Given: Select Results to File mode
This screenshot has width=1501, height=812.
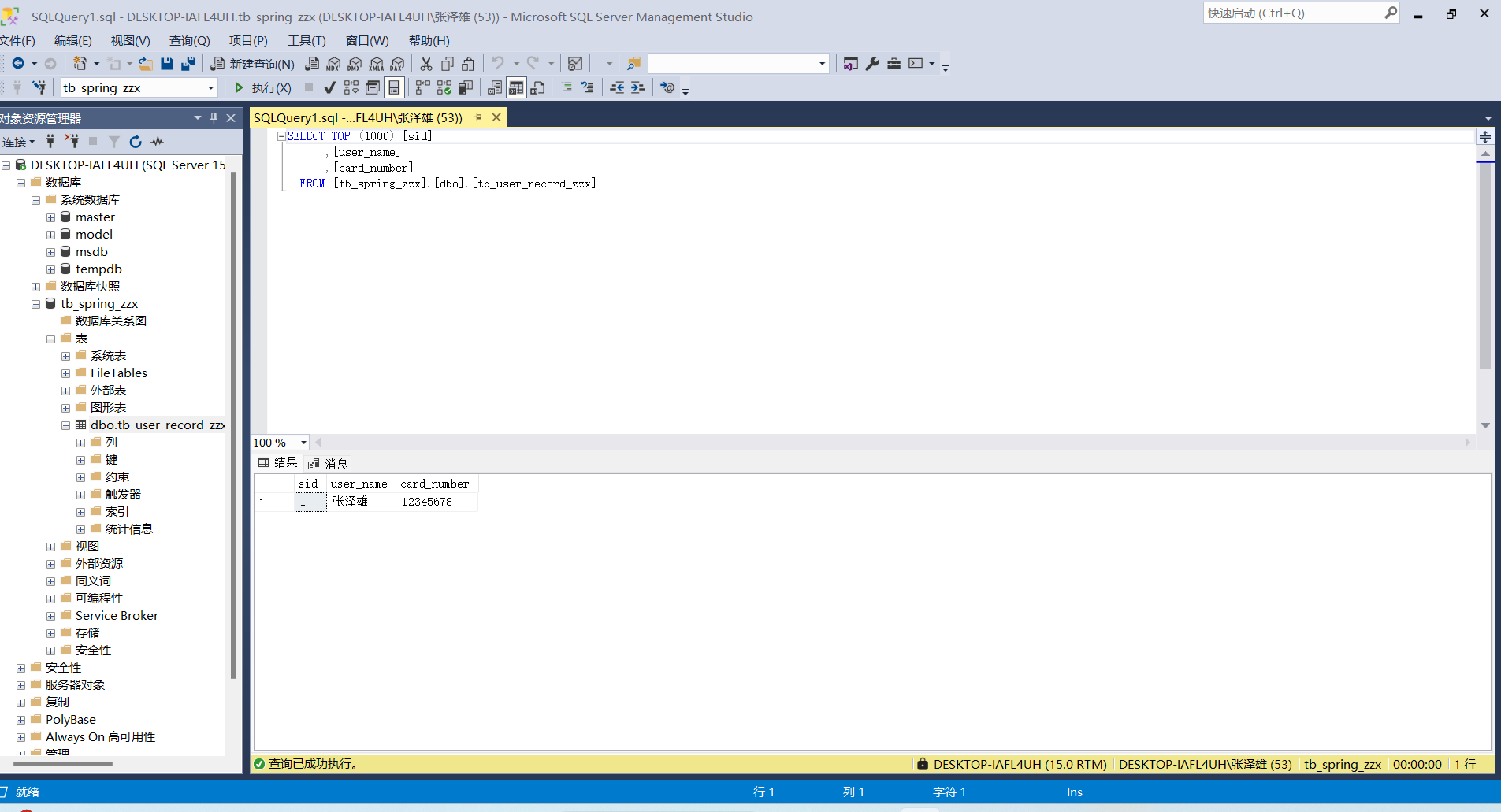Looking at the screenshot, I should 537,87.
